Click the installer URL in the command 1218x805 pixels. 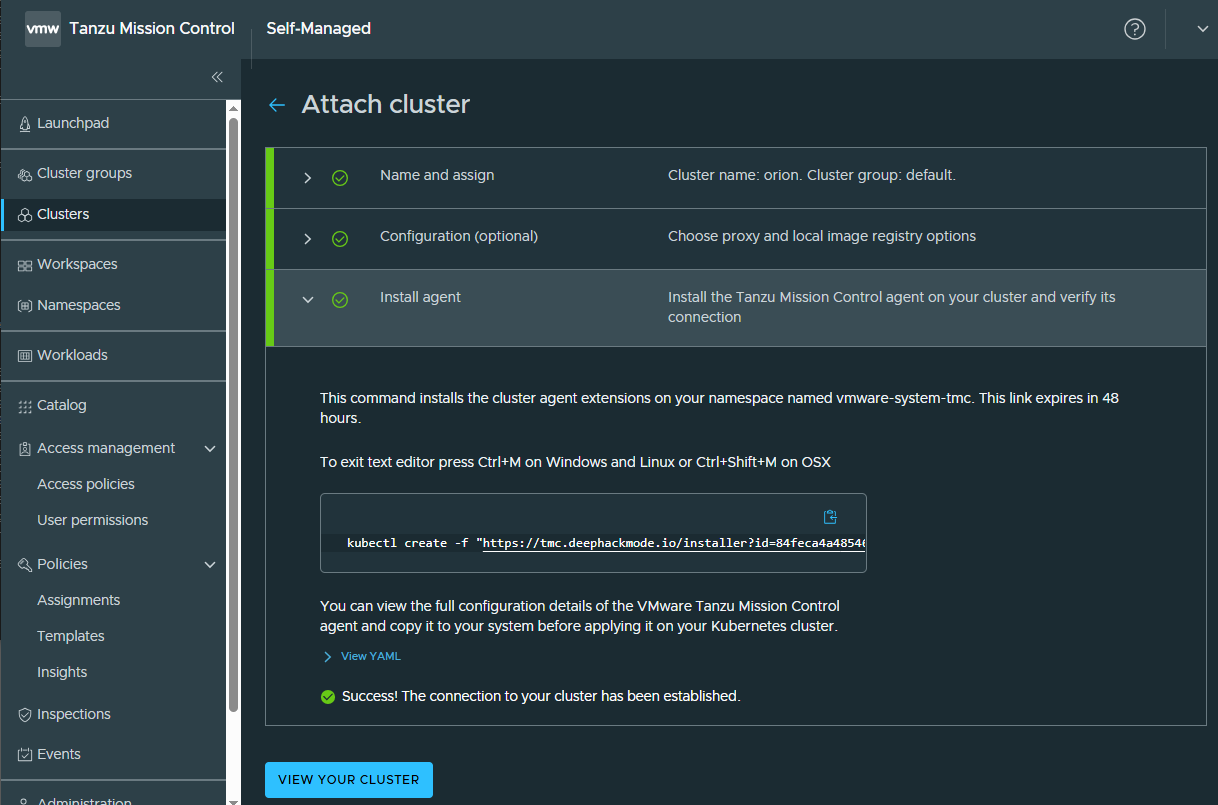tap(674, 544)
